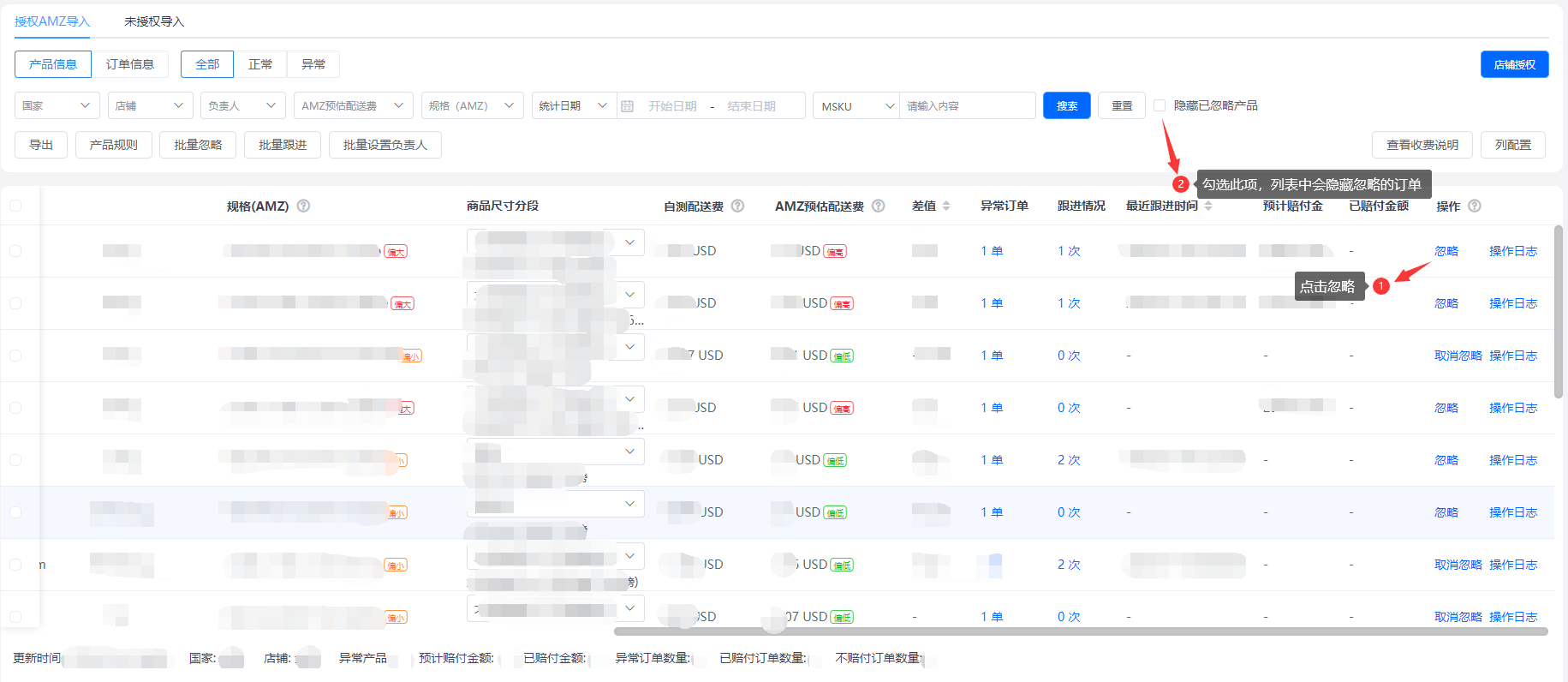This screenshot has height=682, width=1568.
Task: Select 订单信息 tab
Action: (x=130, y=64)
